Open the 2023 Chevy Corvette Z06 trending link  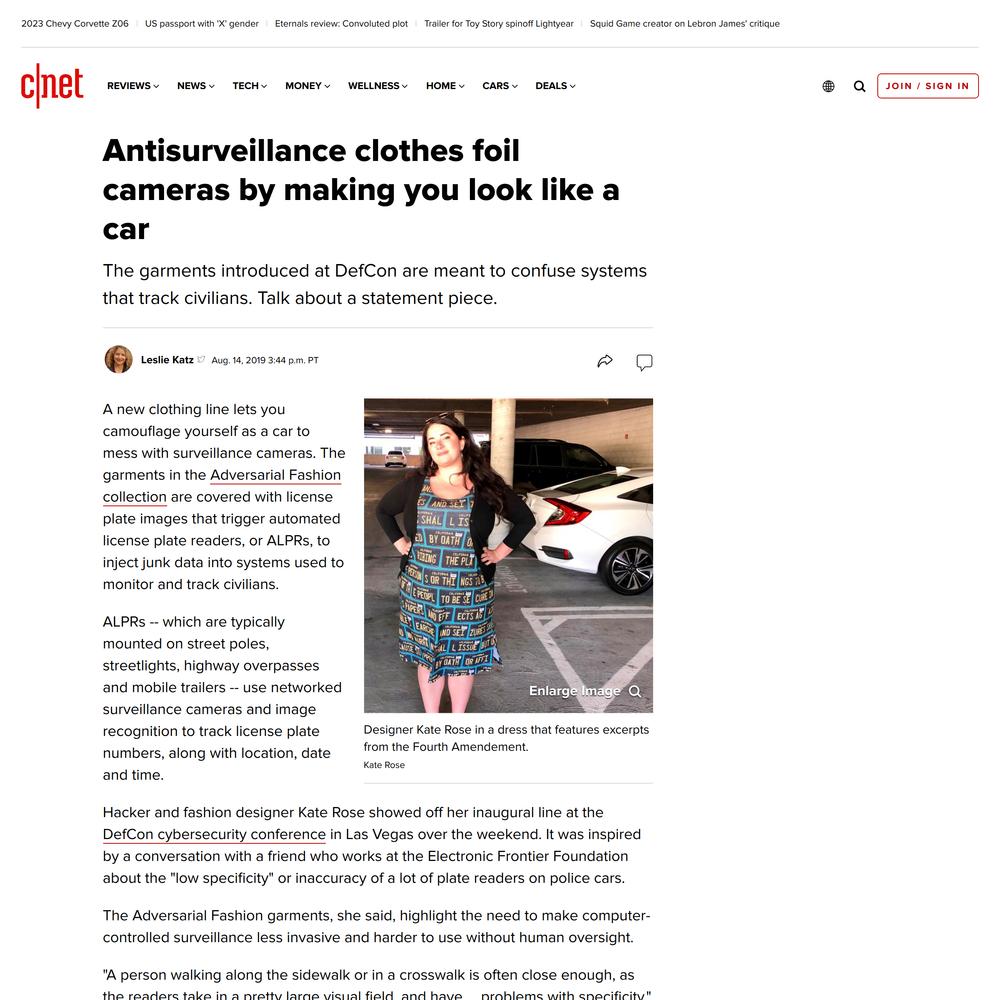point(75,24)
